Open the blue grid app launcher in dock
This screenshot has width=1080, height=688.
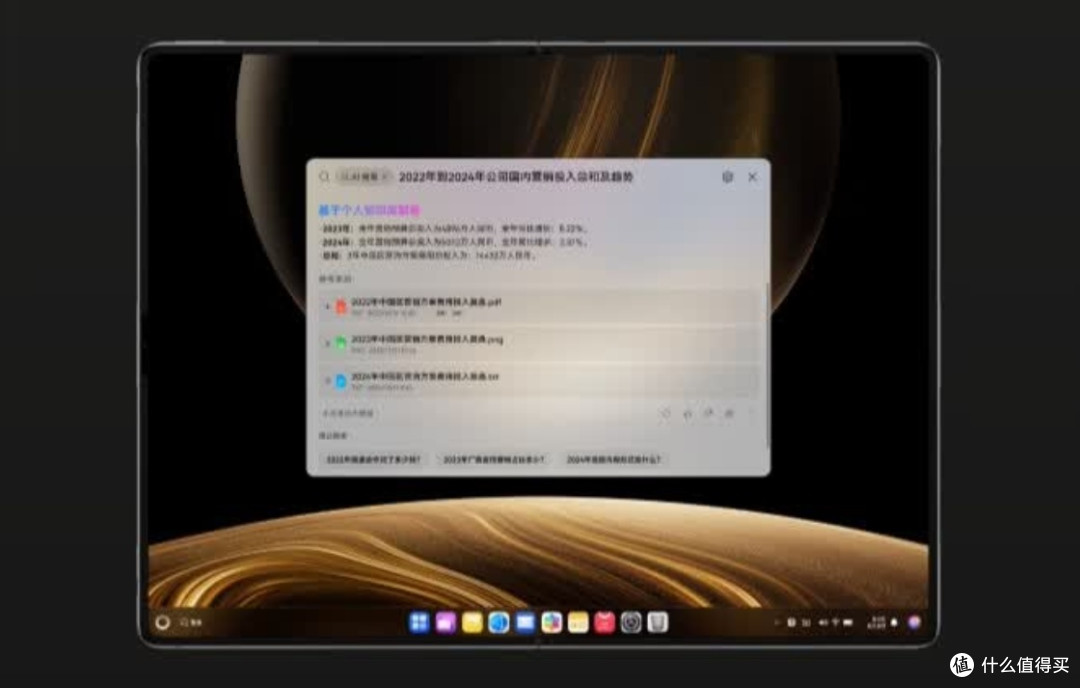(x=419, y=622)
